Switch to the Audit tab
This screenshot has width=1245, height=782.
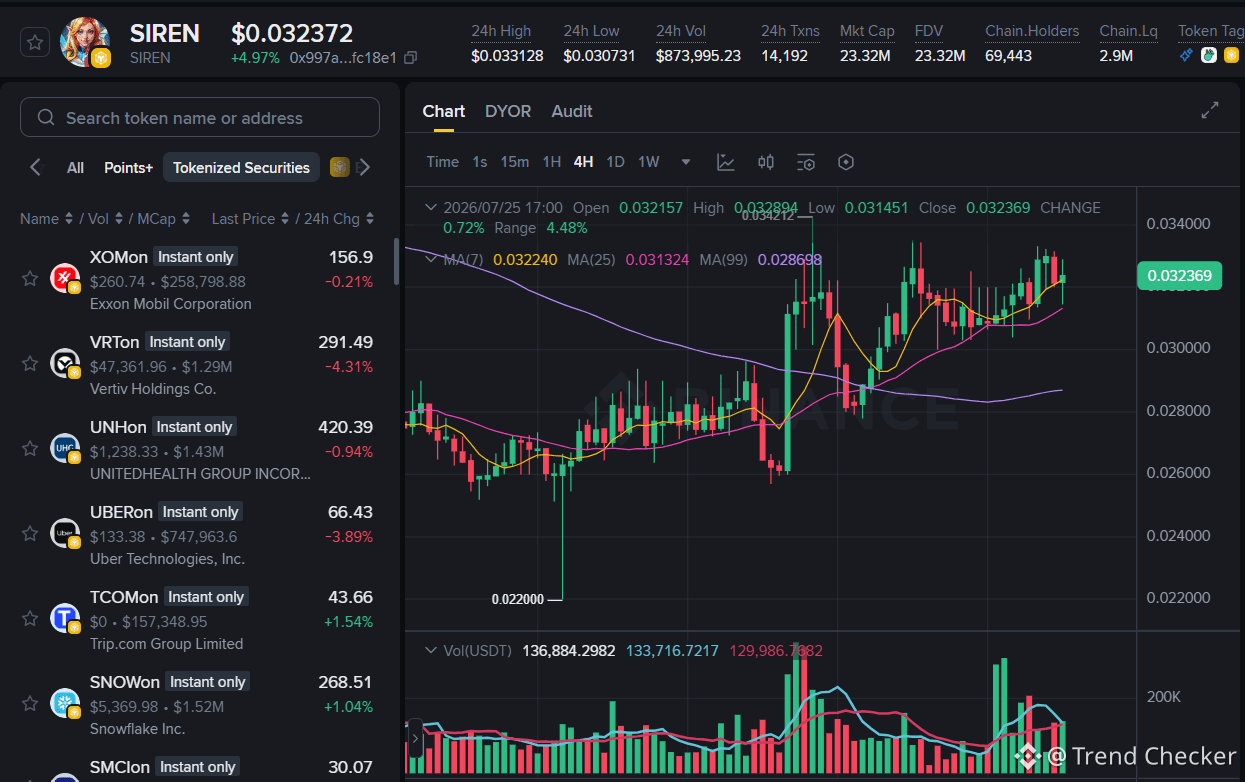click(x=572, y=111)
